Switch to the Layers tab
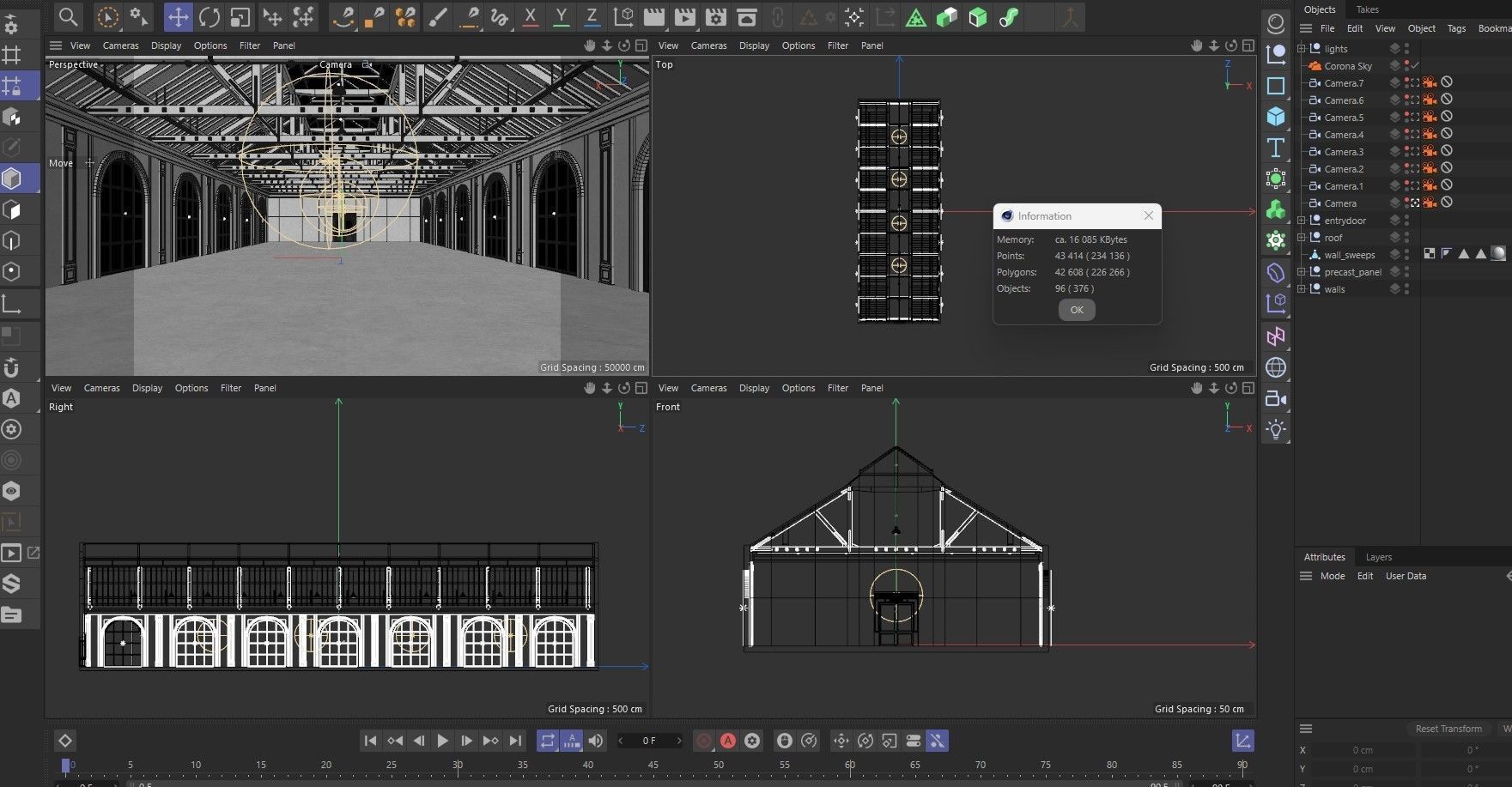1512x787 pixels. click(1378, 557)
